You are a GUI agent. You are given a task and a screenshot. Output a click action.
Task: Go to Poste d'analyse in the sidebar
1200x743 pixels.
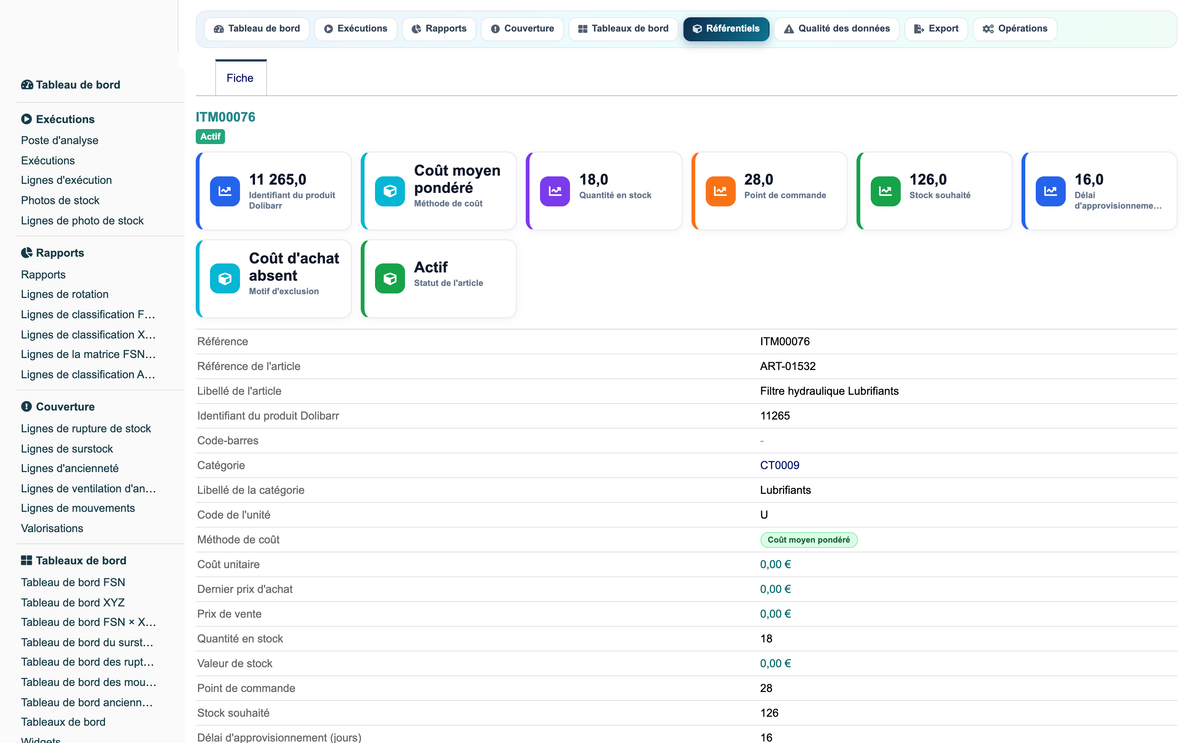tap(60, 141)
